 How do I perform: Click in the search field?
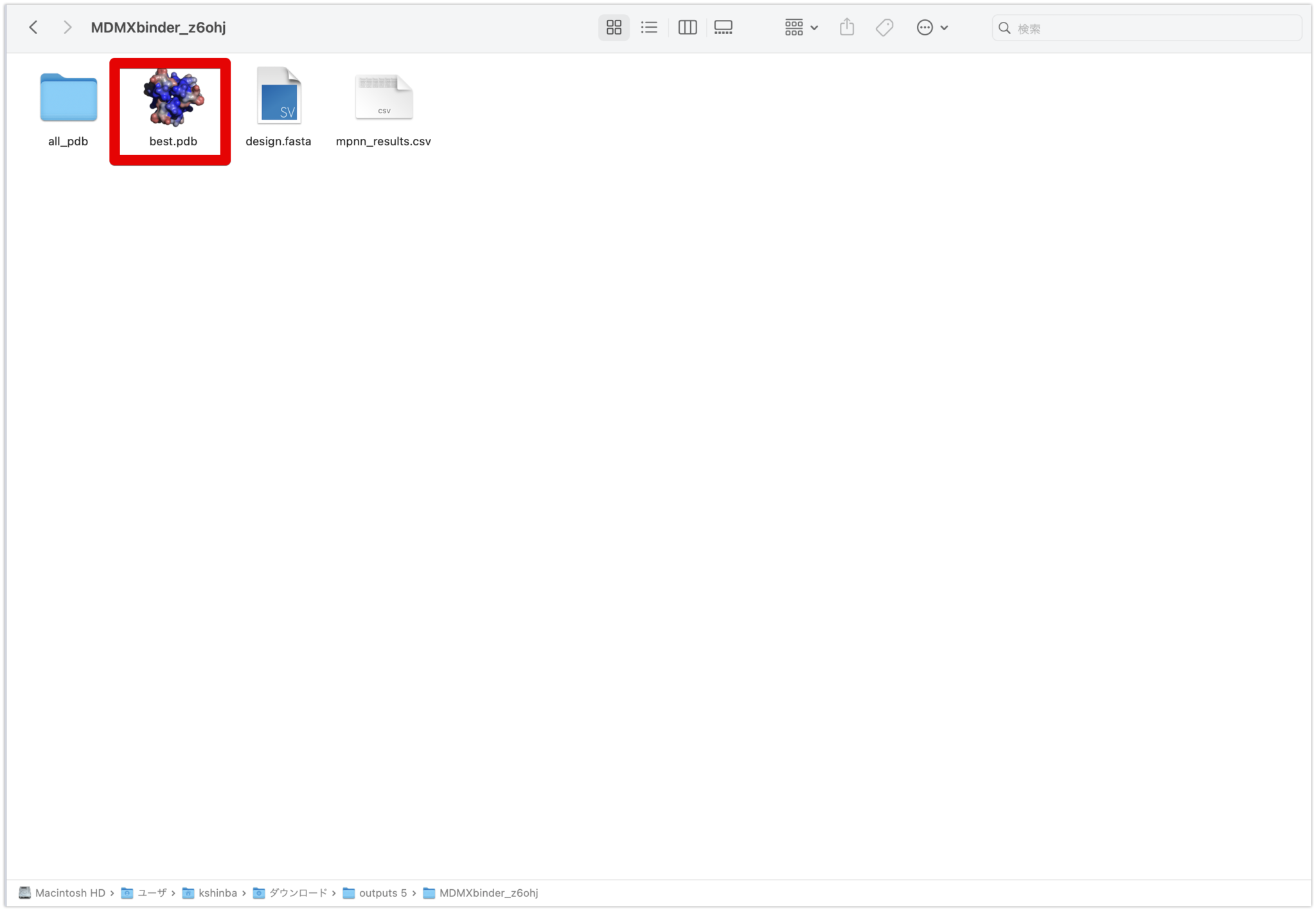[1150, 28]
